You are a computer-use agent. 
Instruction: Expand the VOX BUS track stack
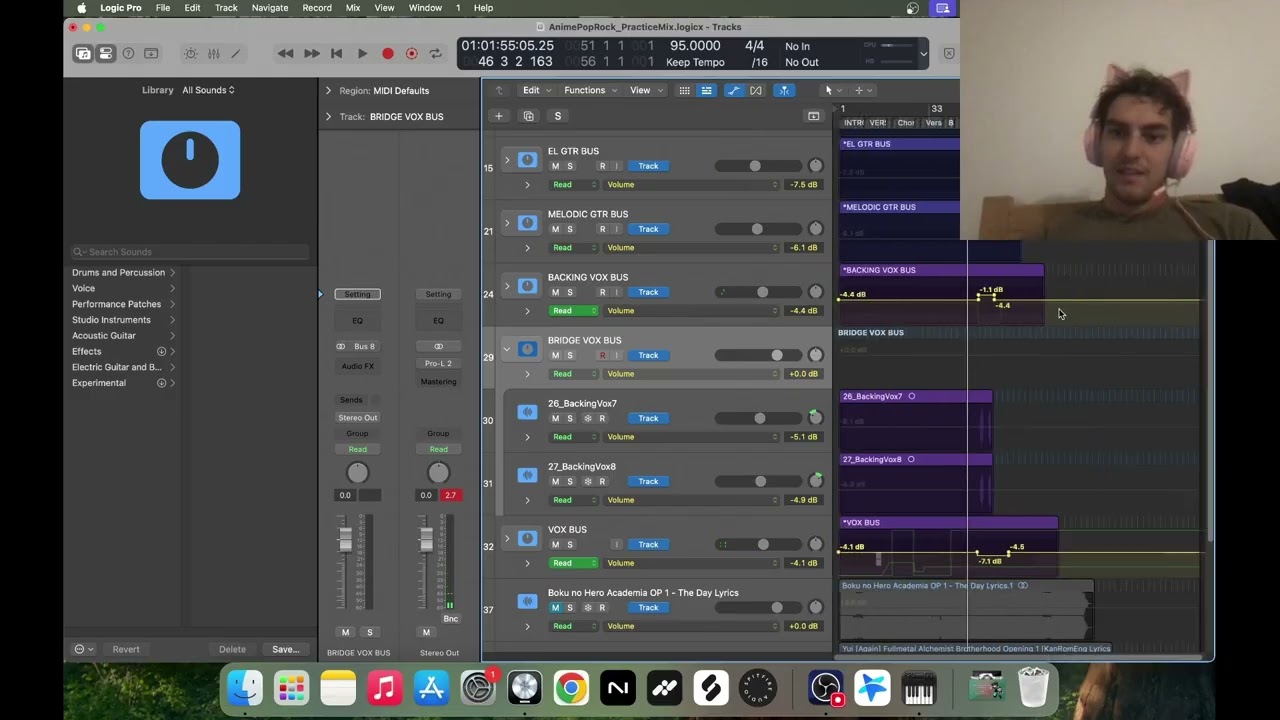(x=507, y=538)
